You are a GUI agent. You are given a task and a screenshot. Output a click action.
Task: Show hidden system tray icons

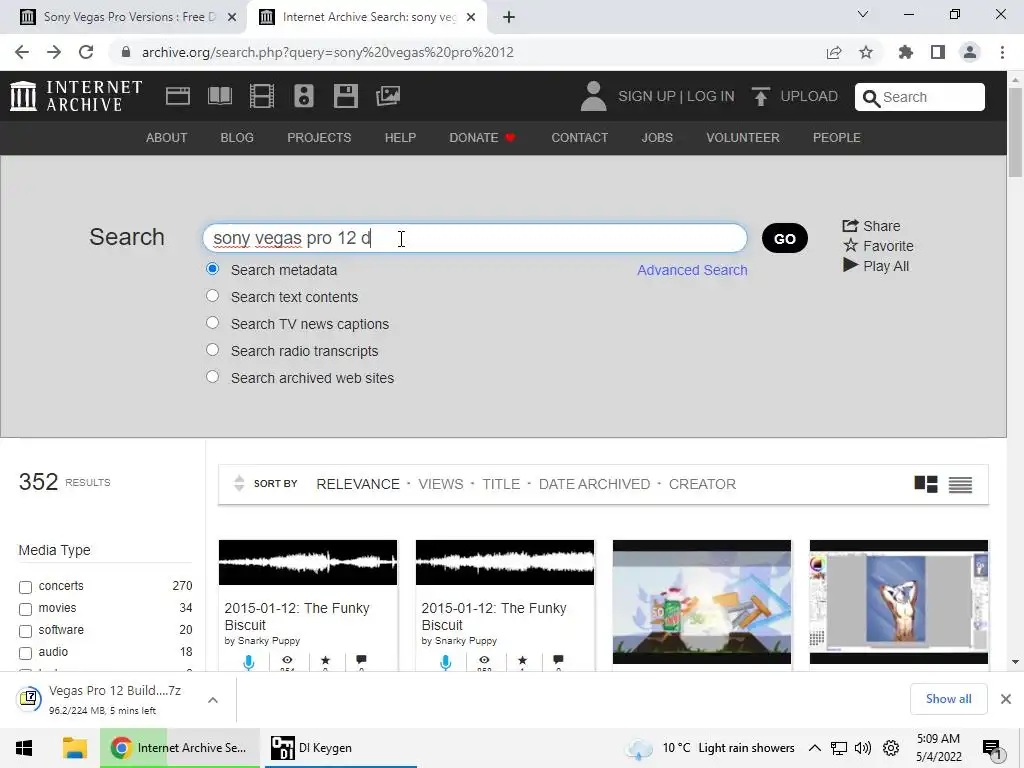point(814,748)
